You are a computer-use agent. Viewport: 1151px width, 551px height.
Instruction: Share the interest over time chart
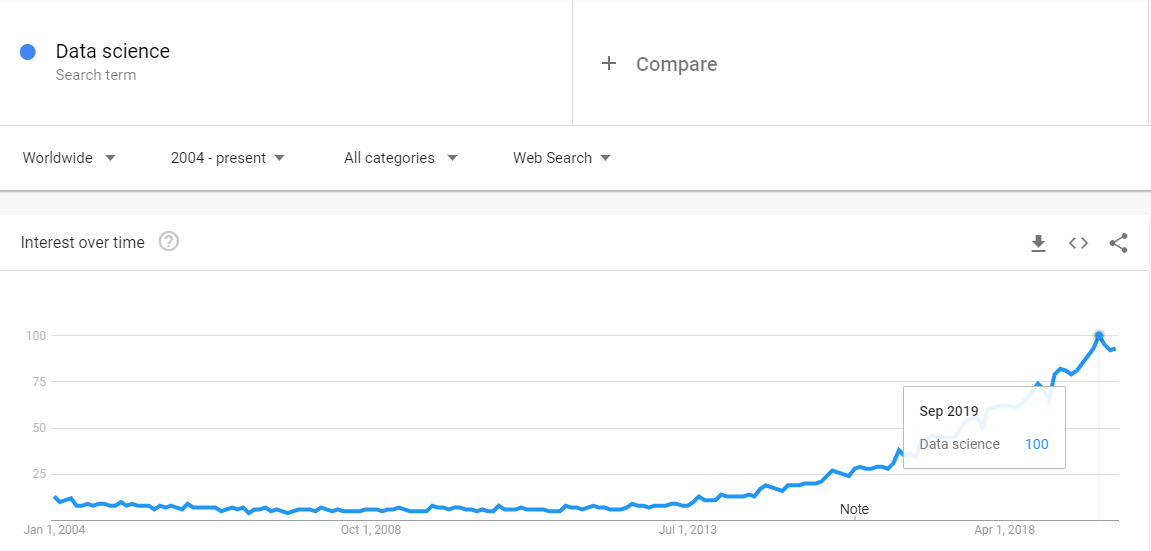pyautogui.click(x=1118, y=243)
